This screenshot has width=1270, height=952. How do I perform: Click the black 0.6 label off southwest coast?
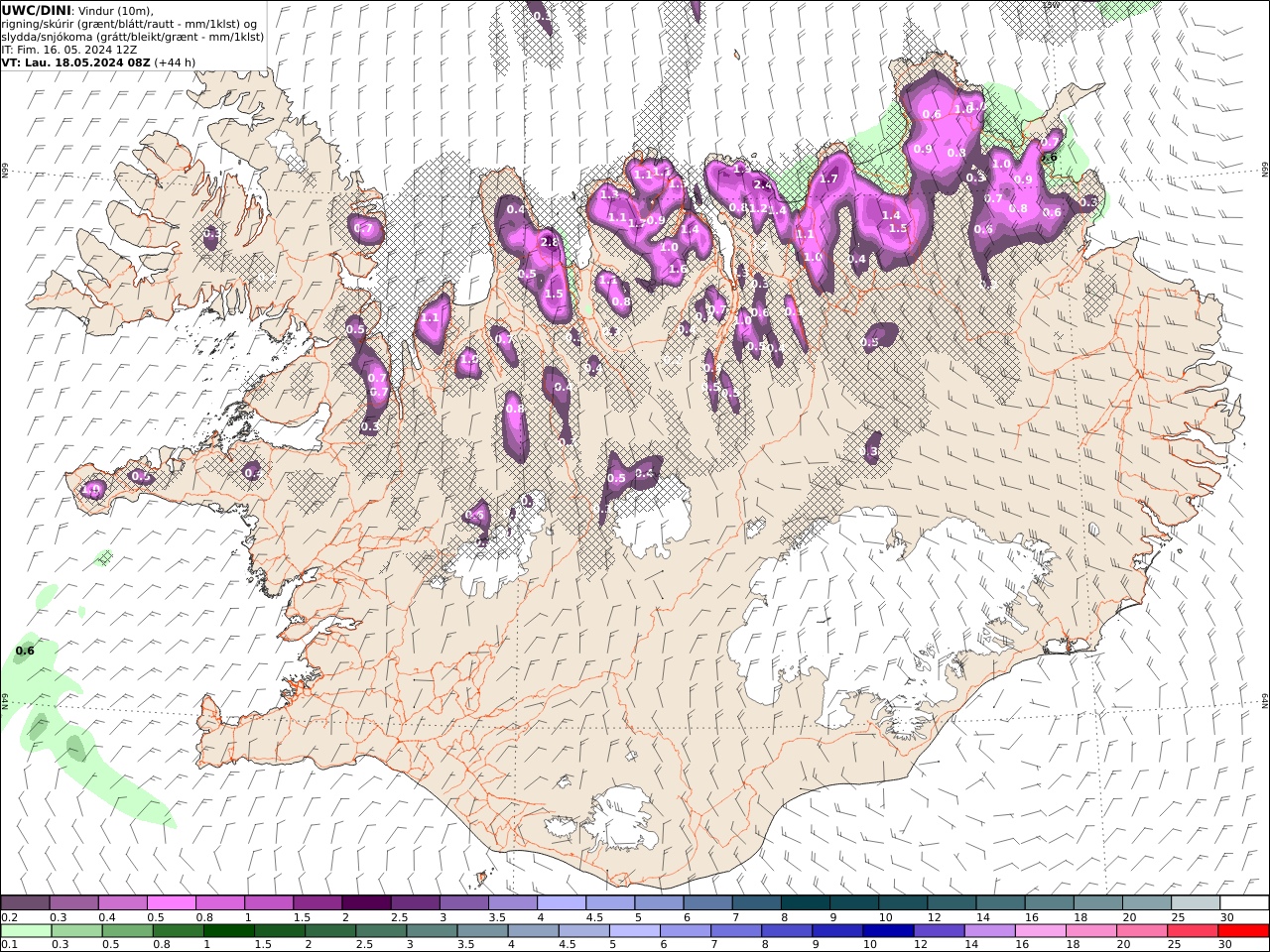(25, 651)
